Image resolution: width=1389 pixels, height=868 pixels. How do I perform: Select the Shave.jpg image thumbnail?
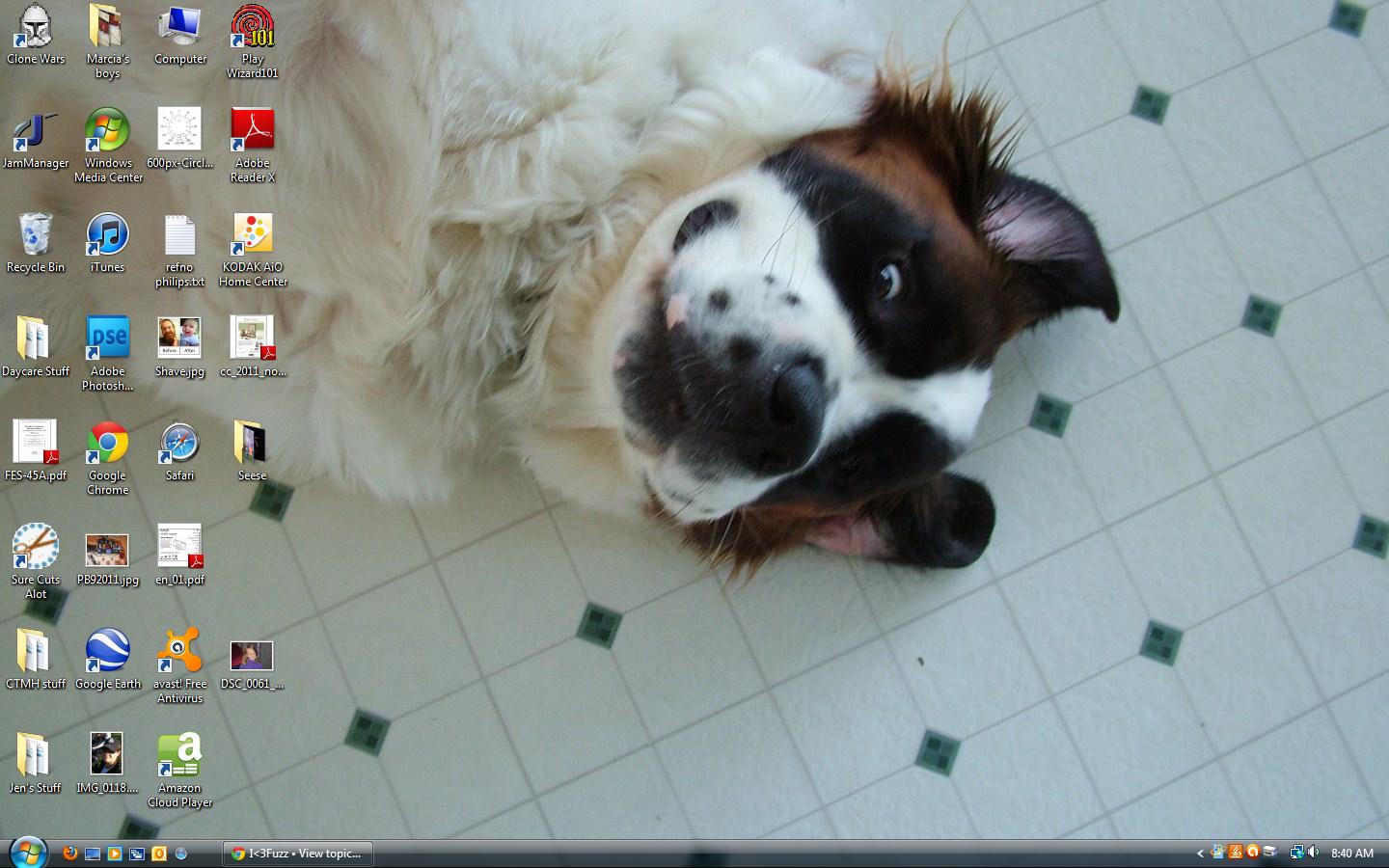pos(179,339)
